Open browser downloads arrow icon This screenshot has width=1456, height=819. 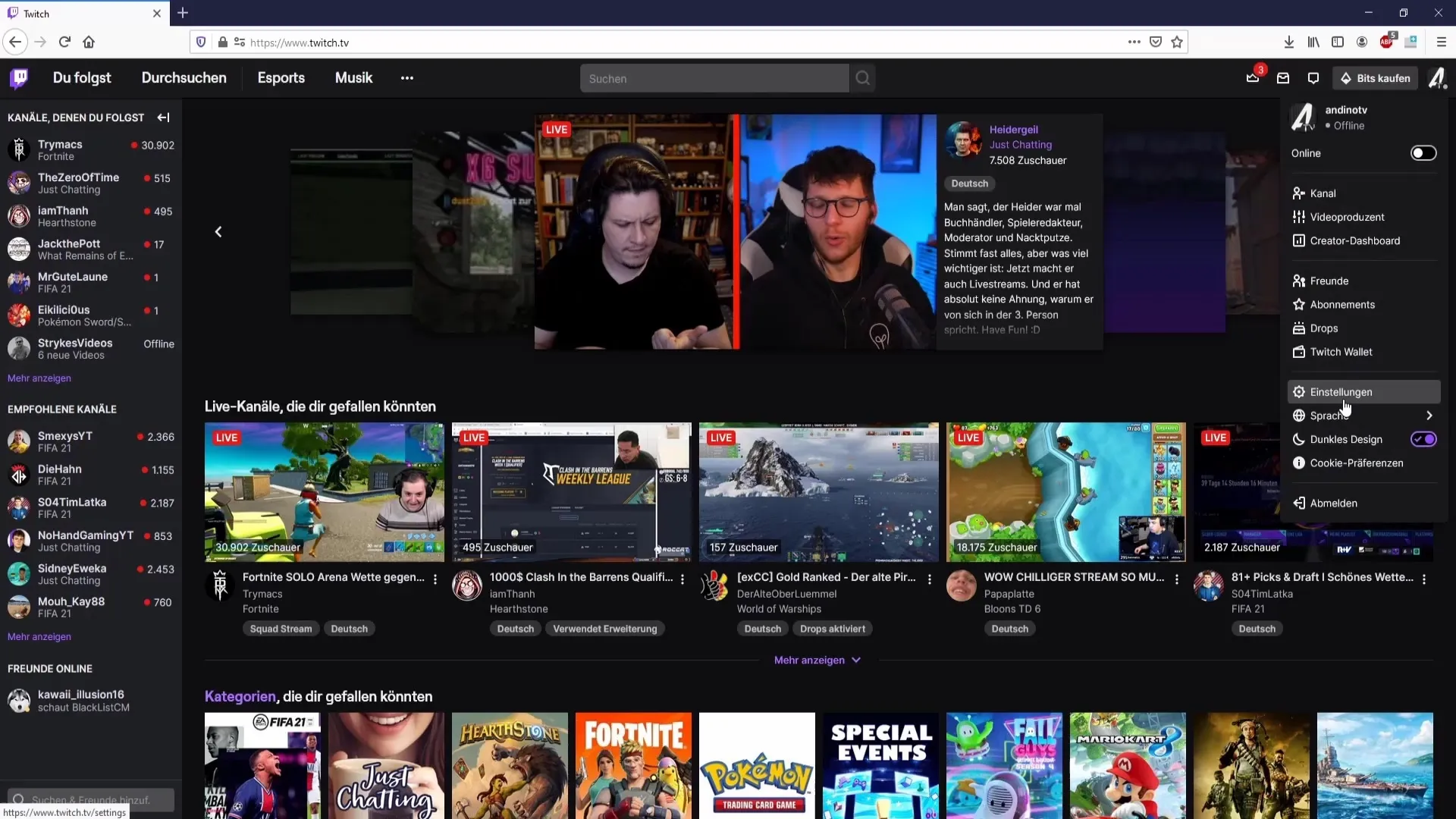pyautogui.click(x=1288, y=42)
